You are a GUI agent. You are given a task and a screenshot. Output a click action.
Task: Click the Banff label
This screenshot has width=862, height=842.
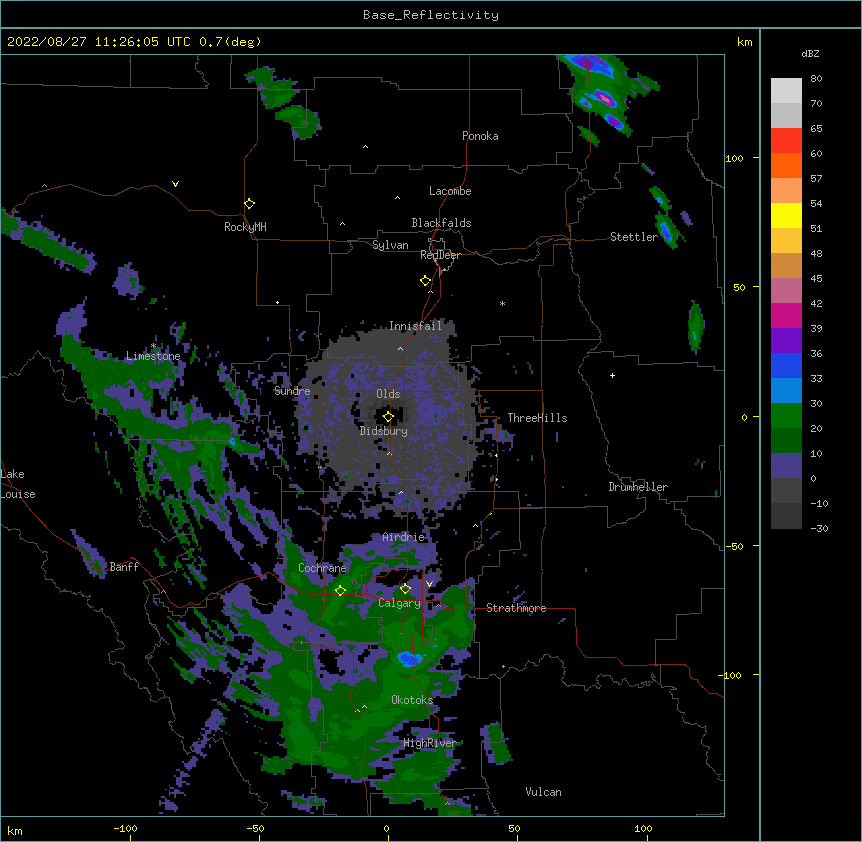(x=124, y=567)
